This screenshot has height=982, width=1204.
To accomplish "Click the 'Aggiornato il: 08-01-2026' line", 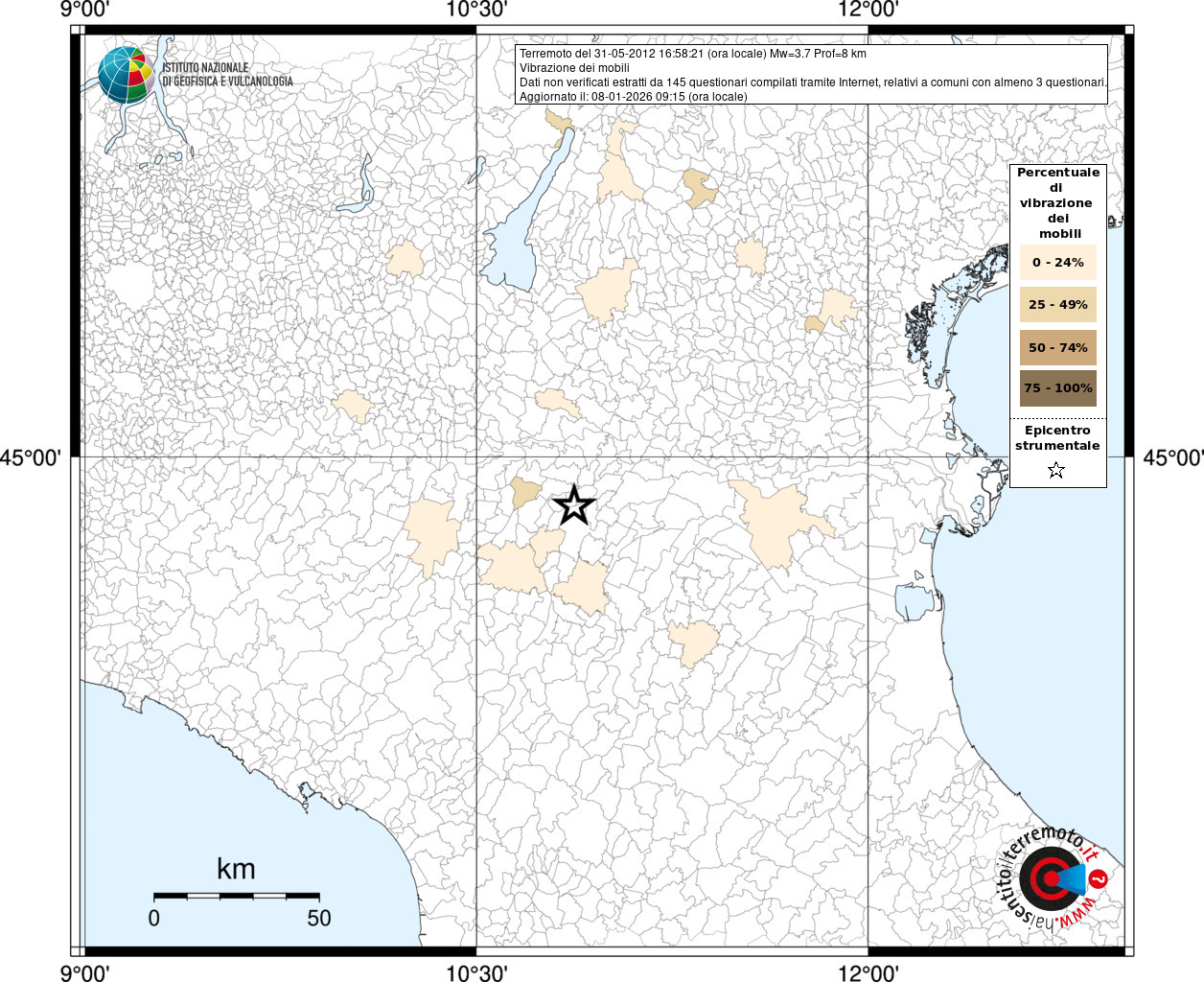I will tap(634, 97).
